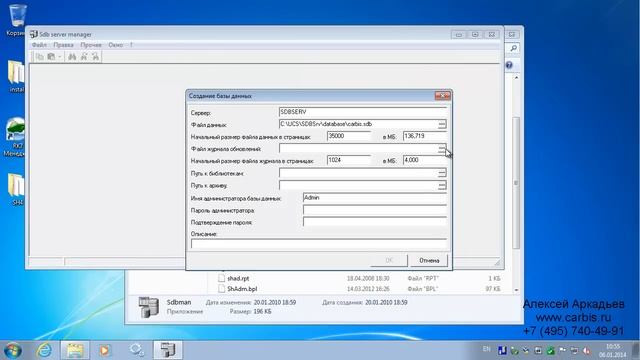The width and height of the screenshot is (640, 360).
Task: Open the RK7 manager desktop shortcut
Action: (x=15, y=137)
